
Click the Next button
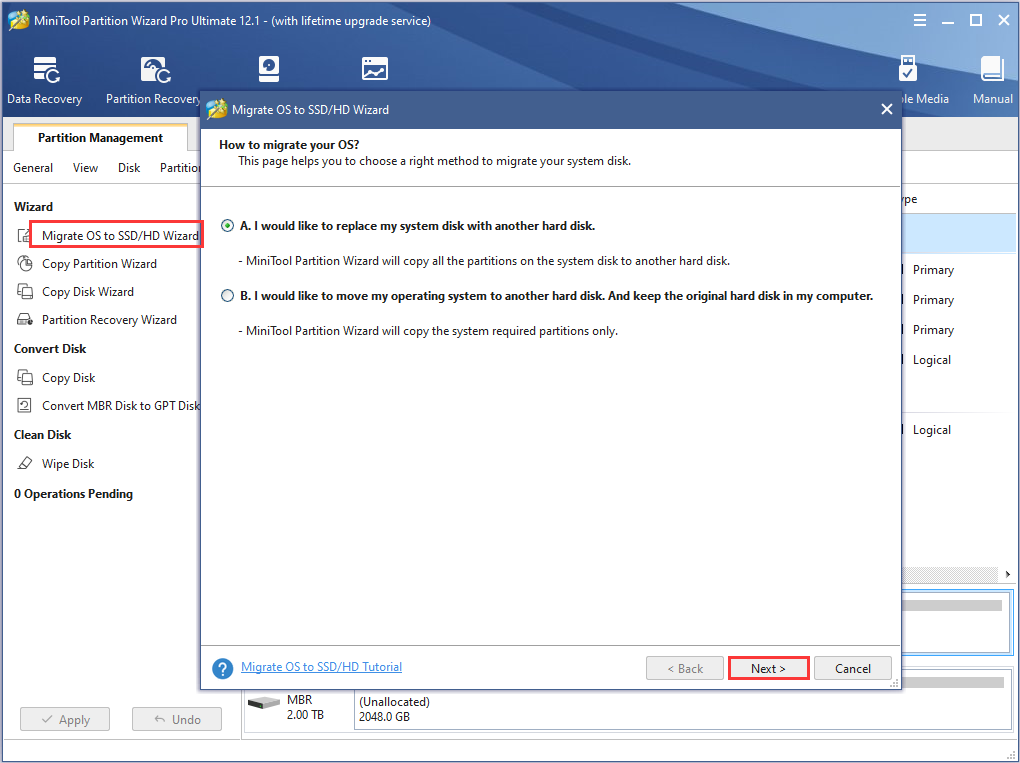(768, 669)
